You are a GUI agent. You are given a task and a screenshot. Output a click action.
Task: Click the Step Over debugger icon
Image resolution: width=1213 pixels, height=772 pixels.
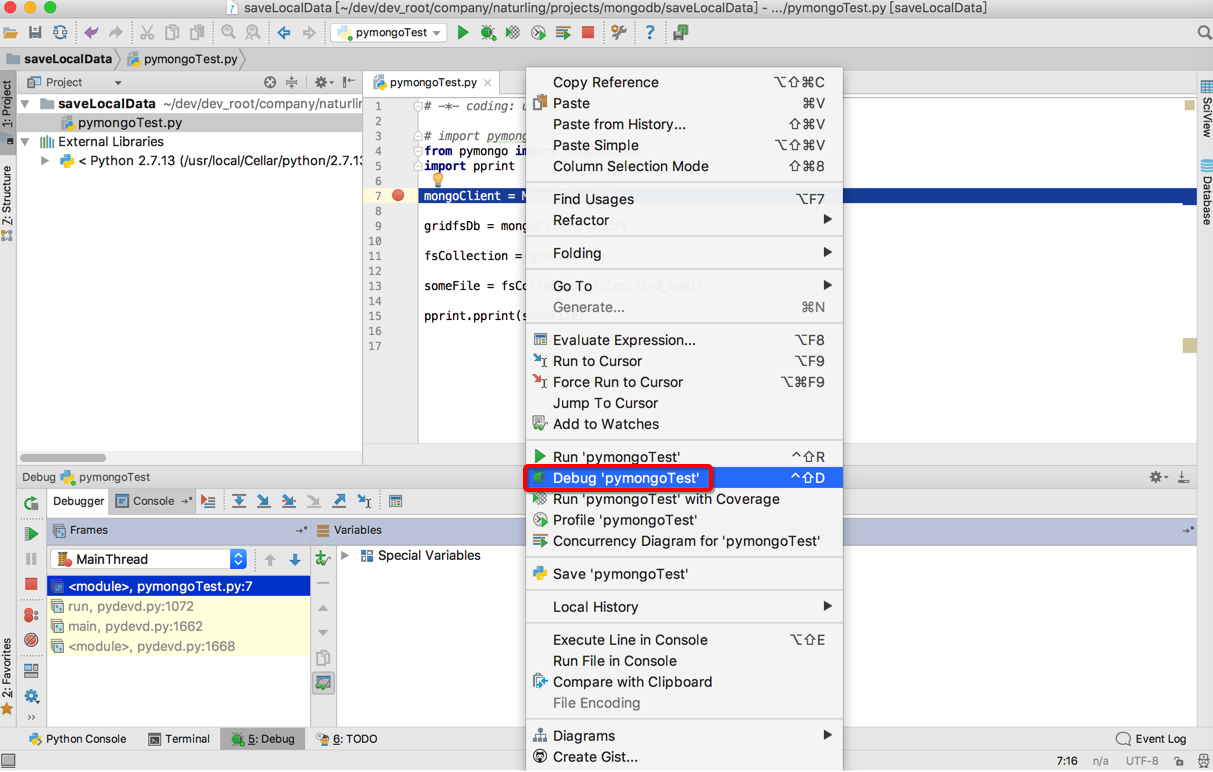click(239, 502)
